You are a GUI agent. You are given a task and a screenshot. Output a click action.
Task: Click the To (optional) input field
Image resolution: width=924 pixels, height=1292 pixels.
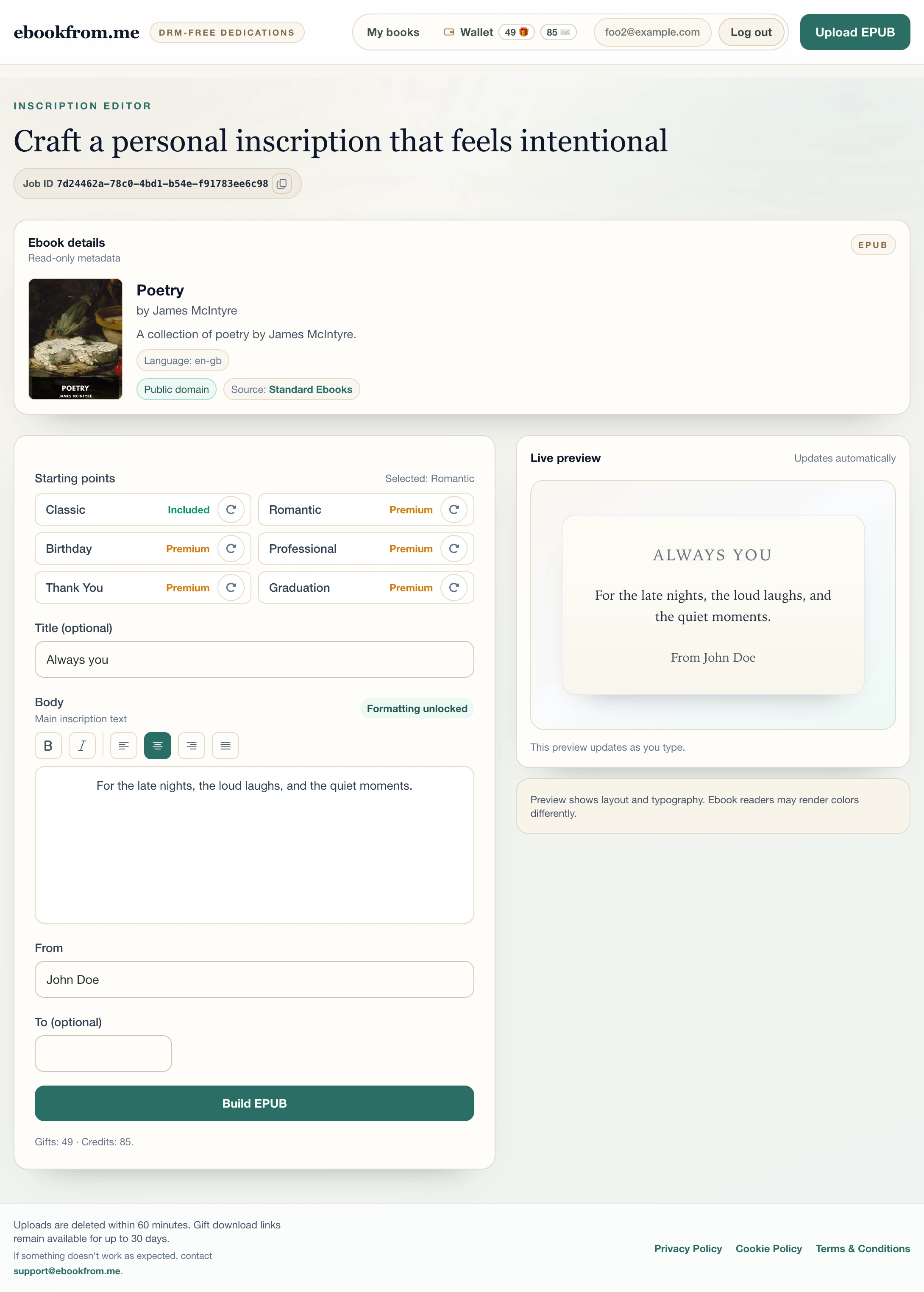pyautogui.click(x=103, y=1053)
